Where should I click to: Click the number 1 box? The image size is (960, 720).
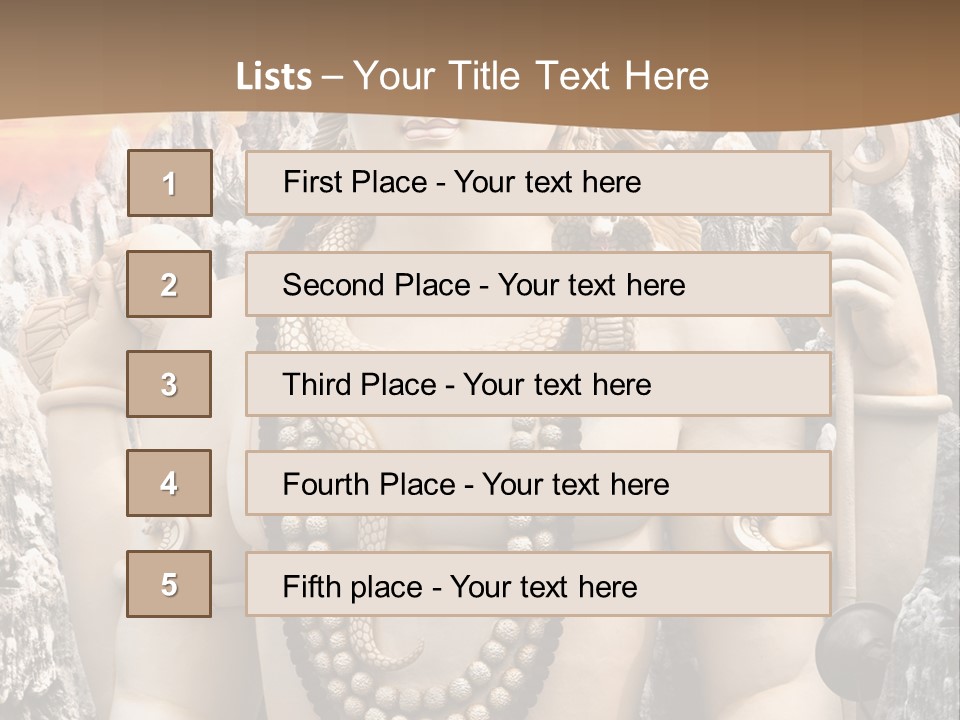pos(170,183)
